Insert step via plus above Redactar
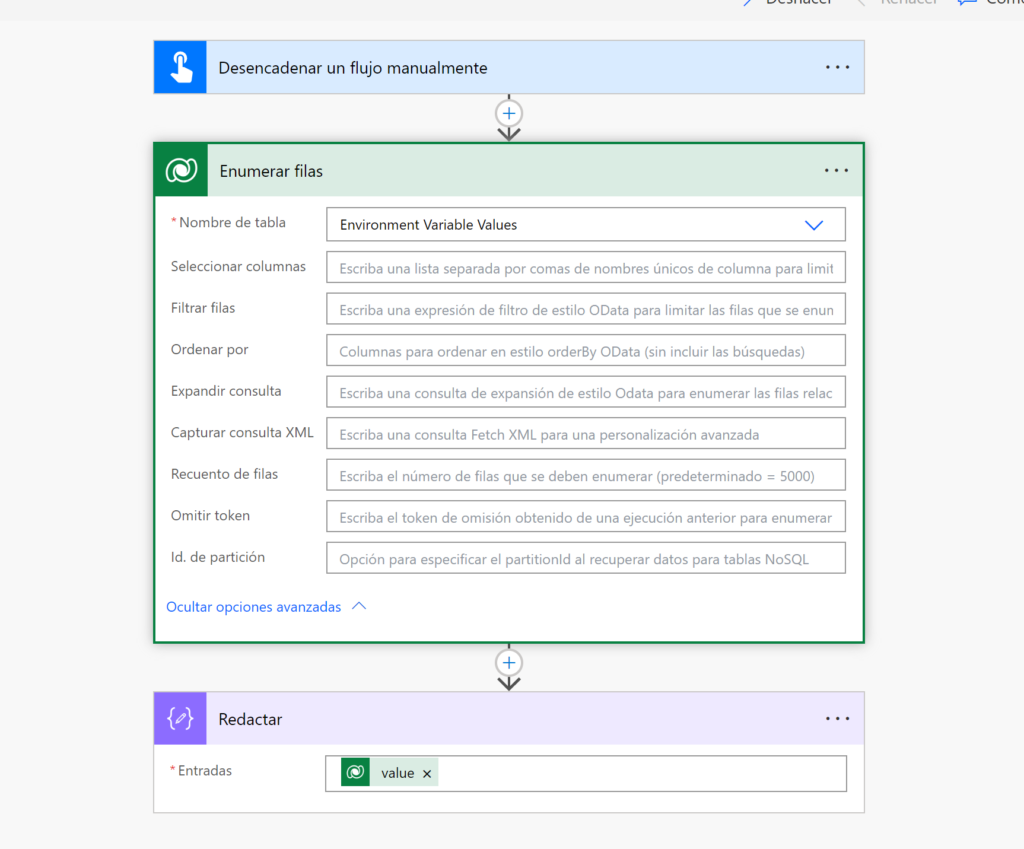This screenshot has height=849, width=1024. click(509, 663)
